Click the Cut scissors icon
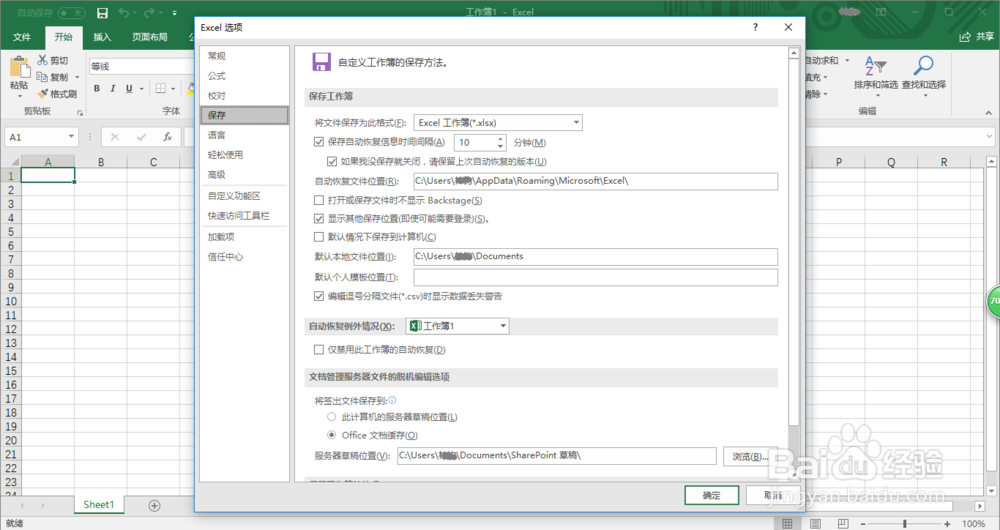 43,60
